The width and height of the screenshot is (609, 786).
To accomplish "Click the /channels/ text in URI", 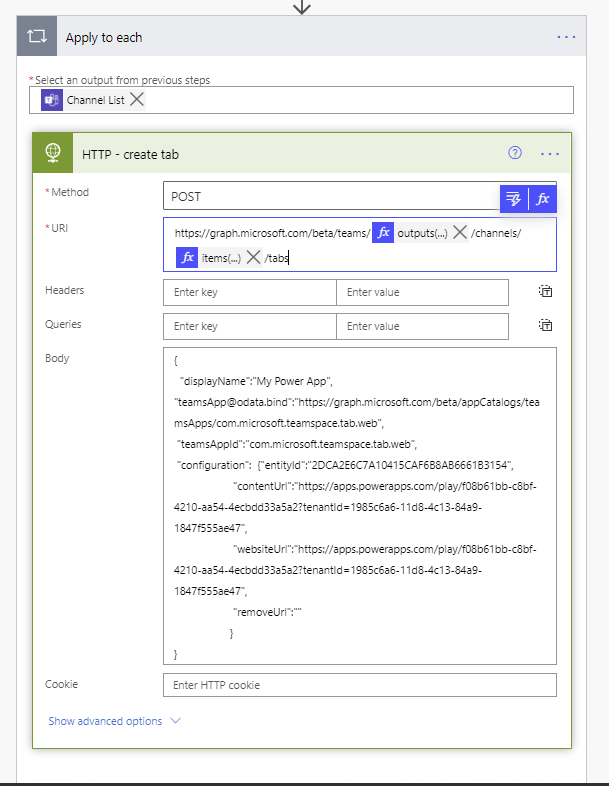I will (x=496, y=233).
